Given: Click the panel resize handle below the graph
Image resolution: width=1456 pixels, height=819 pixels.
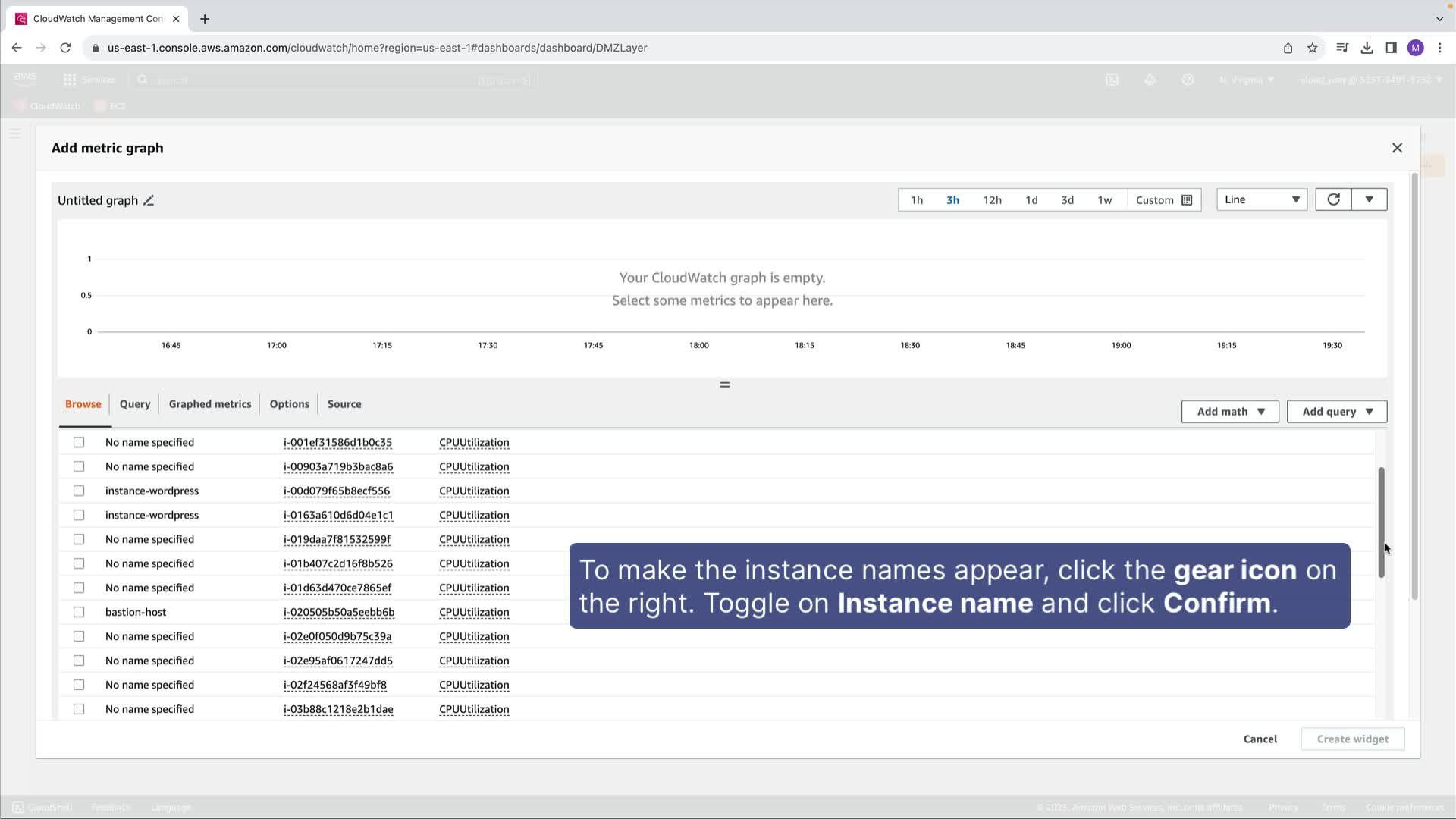Looking at the screenshot, I should [x=724, y=384].
